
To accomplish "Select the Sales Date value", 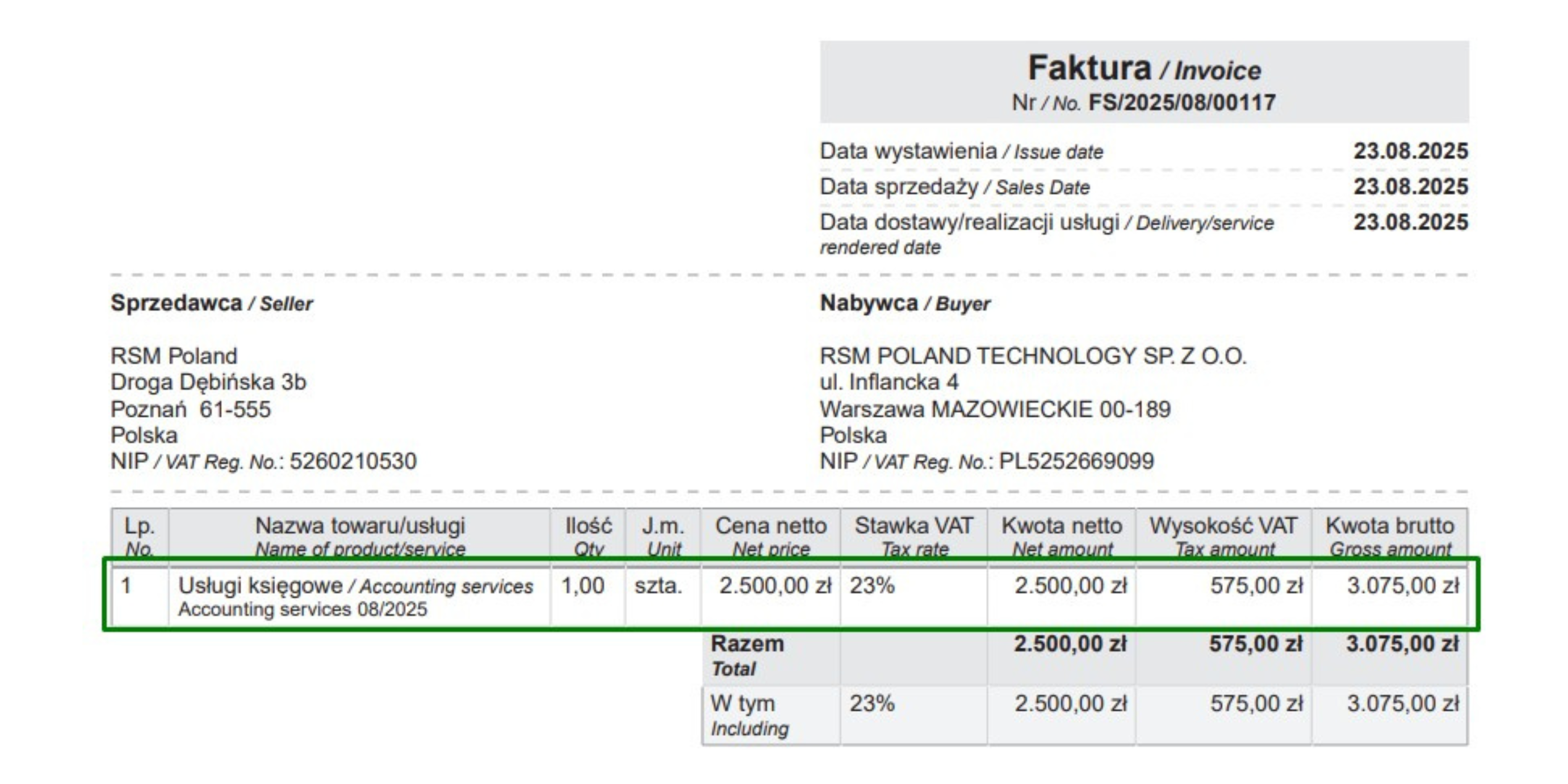I will click(x=1410, y=186).
